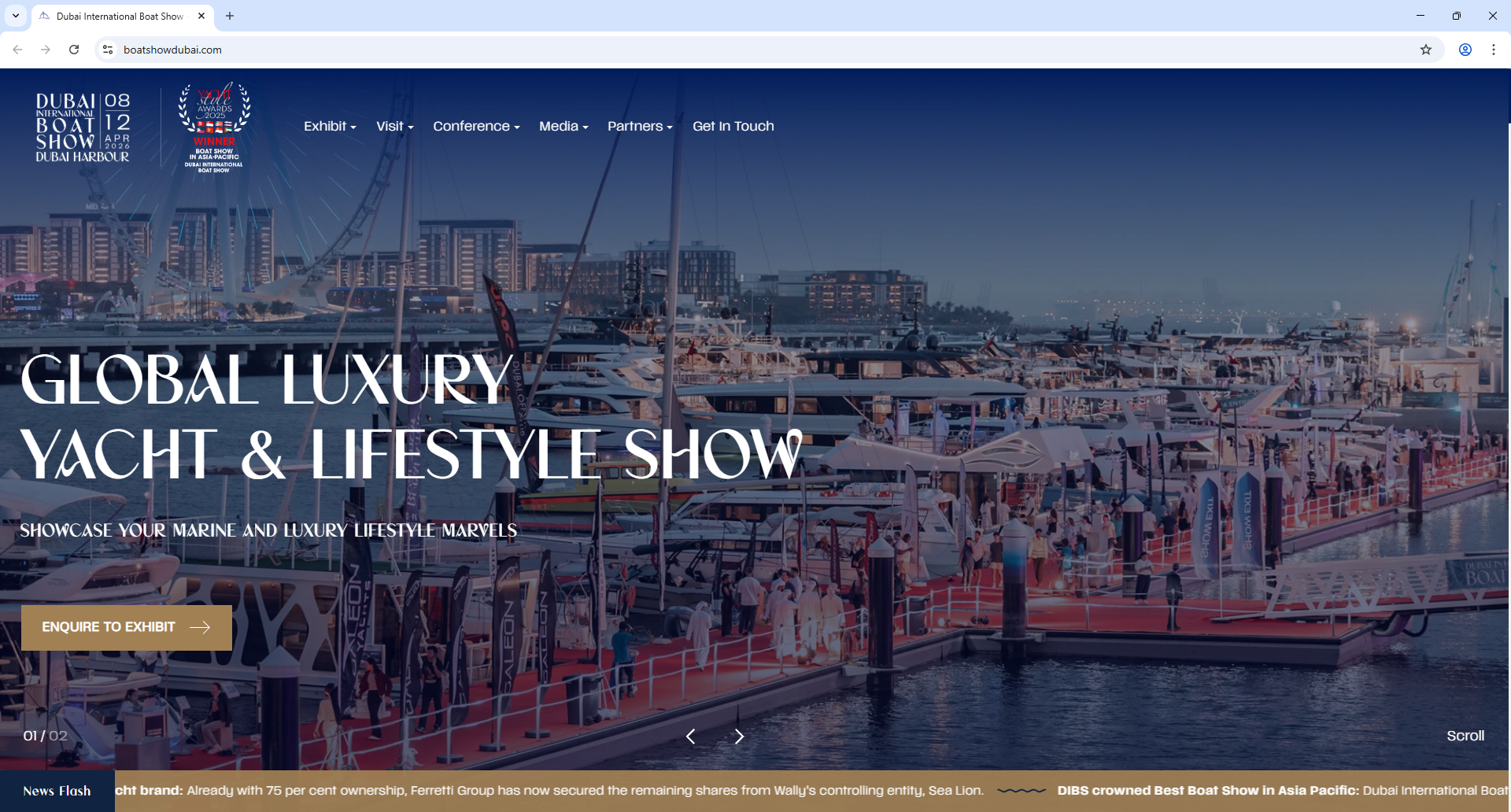Image resolution: width=1511 pixels, height=812 pixels.
Task: Open the Media navigation menu
Action: [563, 126]
